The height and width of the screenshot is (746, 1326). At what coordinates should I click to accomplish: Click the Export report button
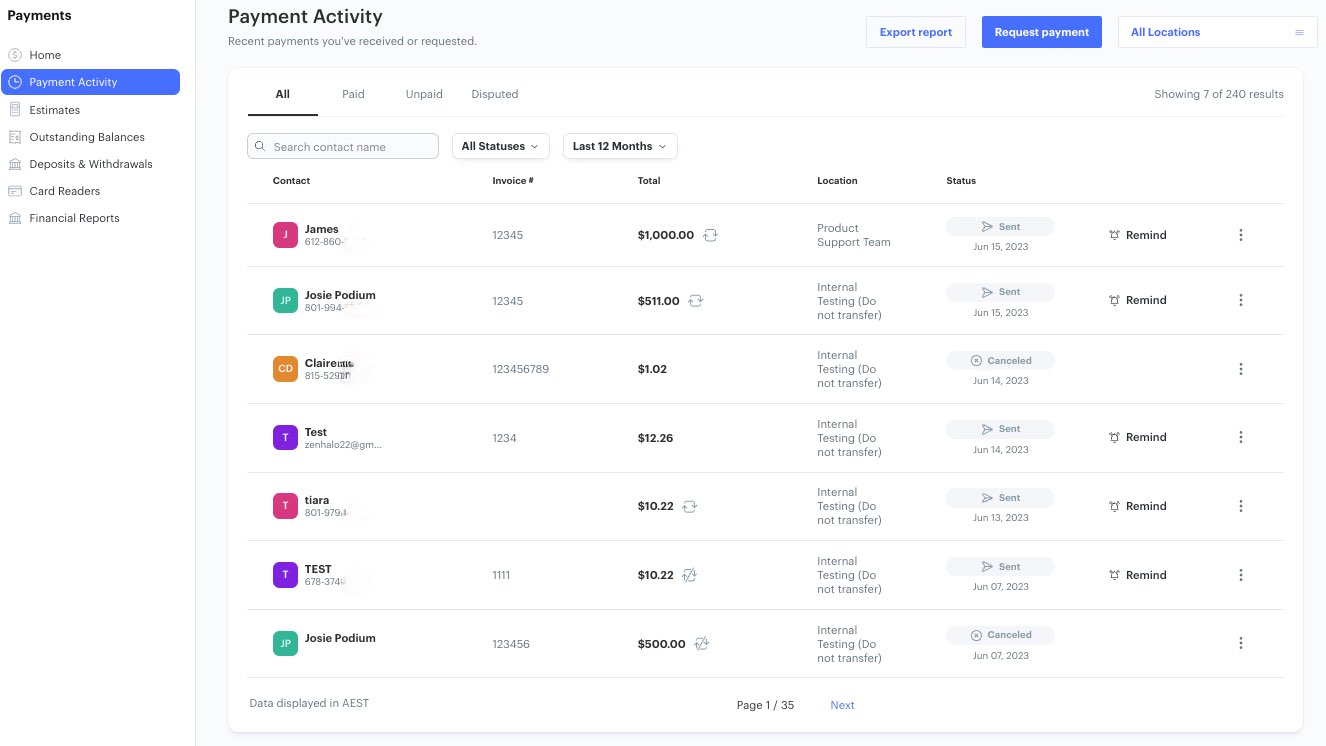pyautogui.click(x=915, y=31)
